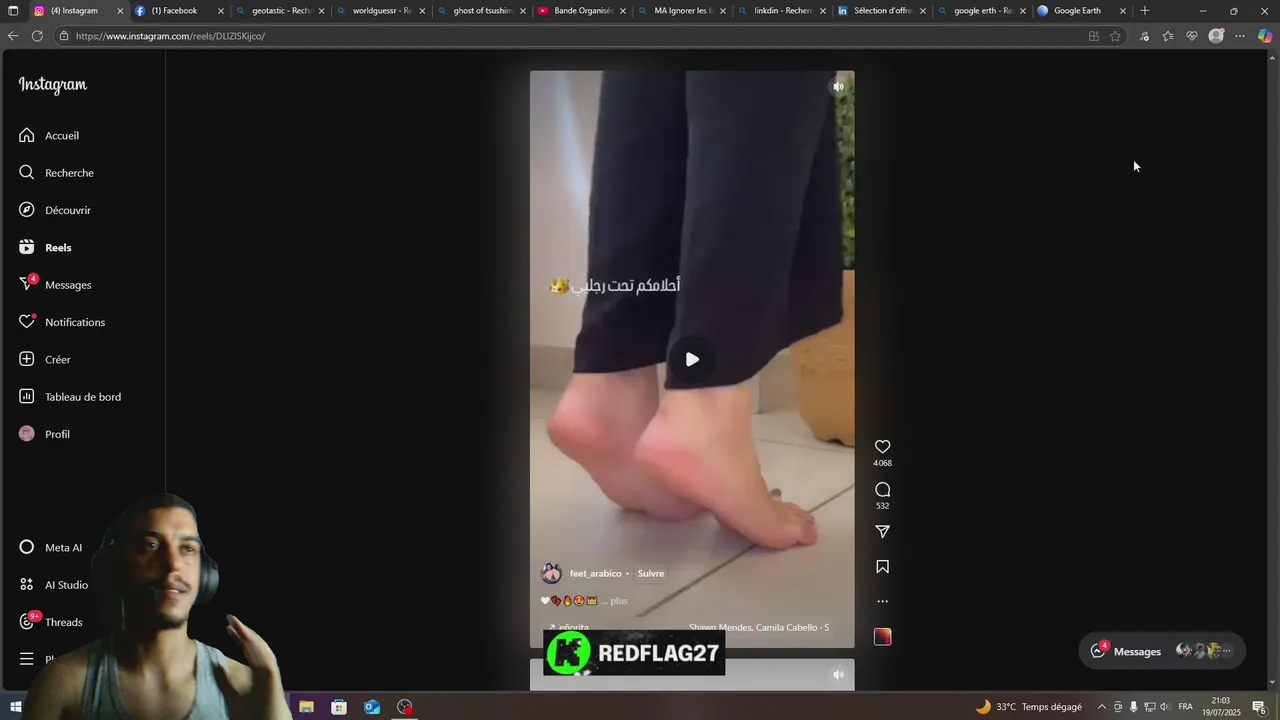Like the reel with the heart icon

[882, 447]
